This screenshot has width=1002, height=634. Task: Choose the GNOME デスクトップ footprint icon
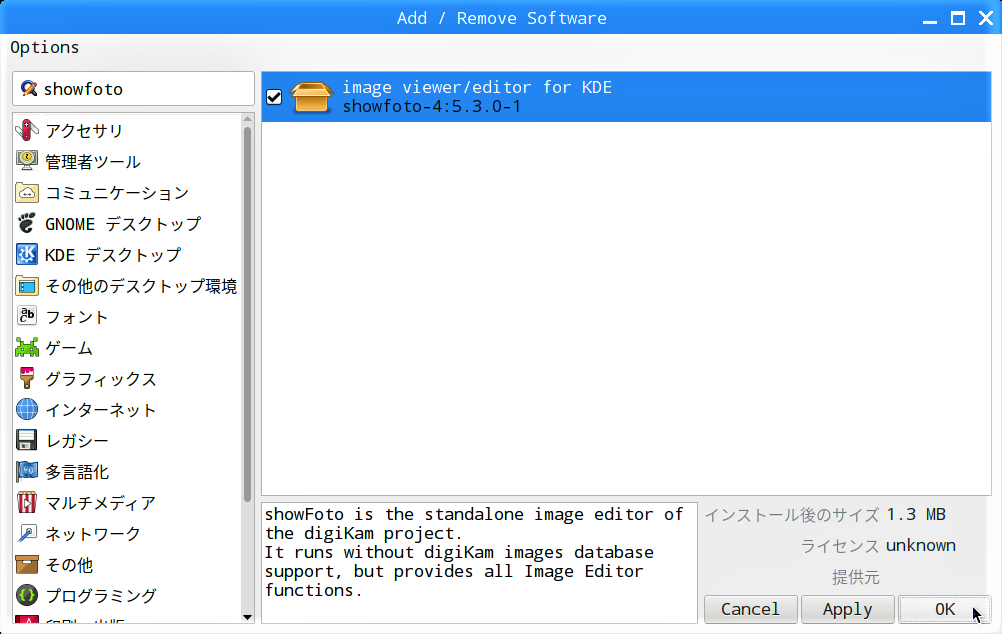click(27, 223)
